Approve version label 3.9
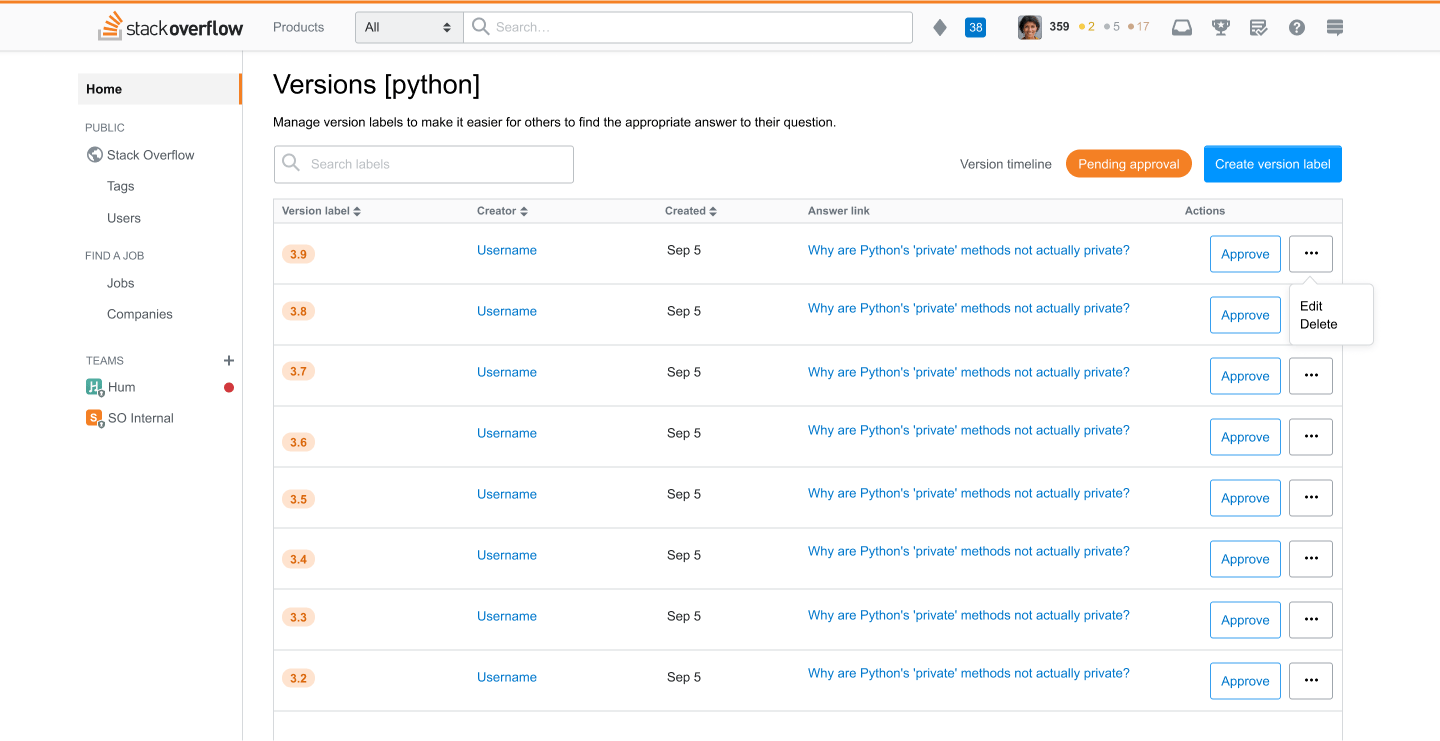Image resolution: width=1440 pixels, height=741 pixels. point(1245,254)
